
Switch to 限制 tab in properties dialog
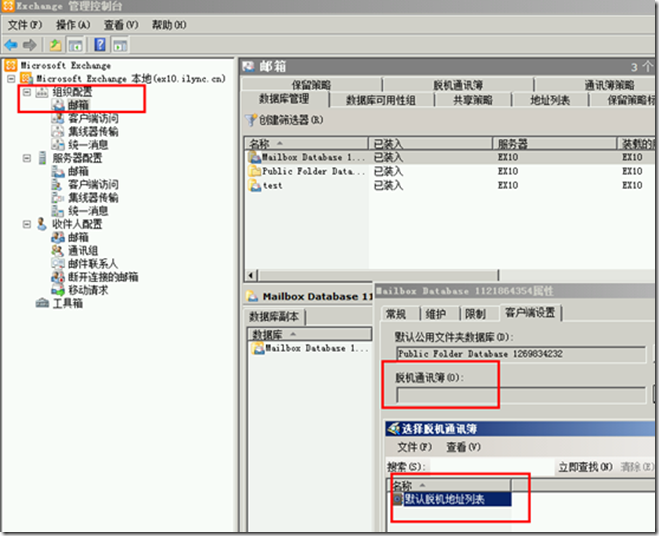[x=475, y=314]
